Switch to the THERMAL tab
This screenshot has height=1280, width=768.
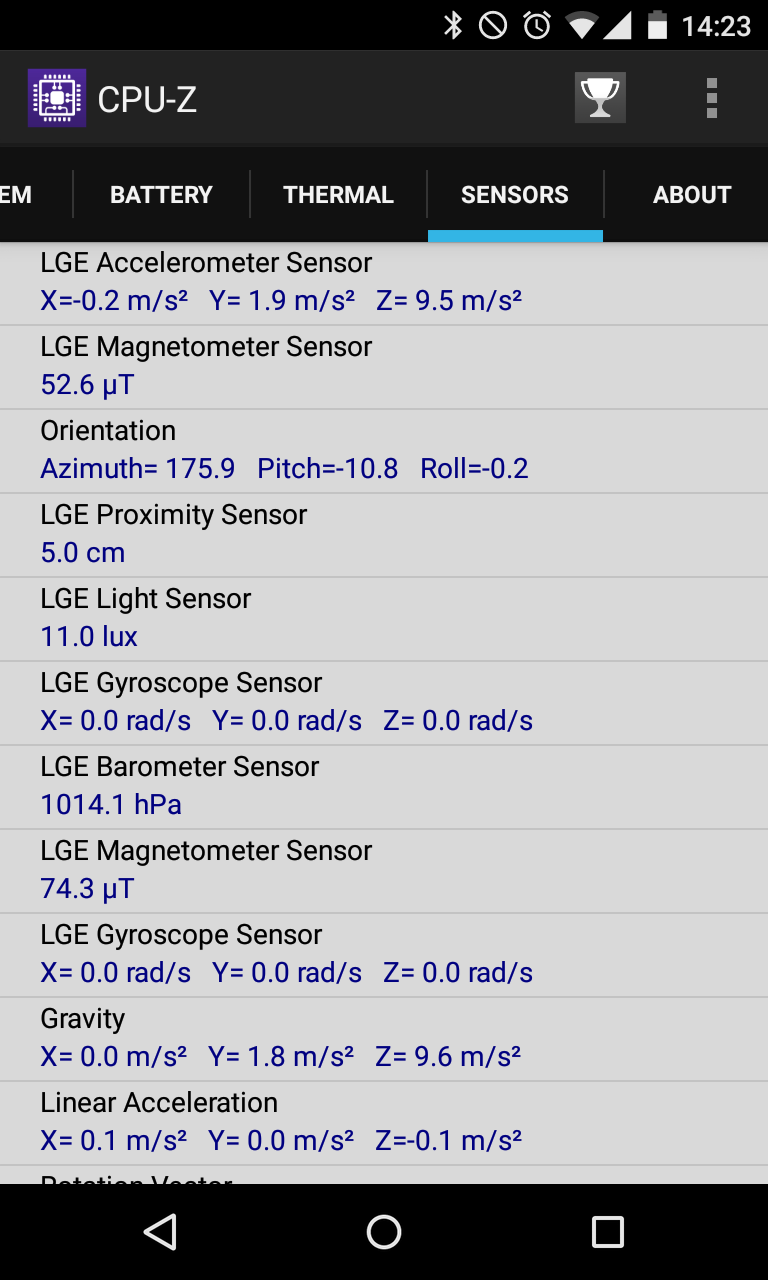[338, 195]
